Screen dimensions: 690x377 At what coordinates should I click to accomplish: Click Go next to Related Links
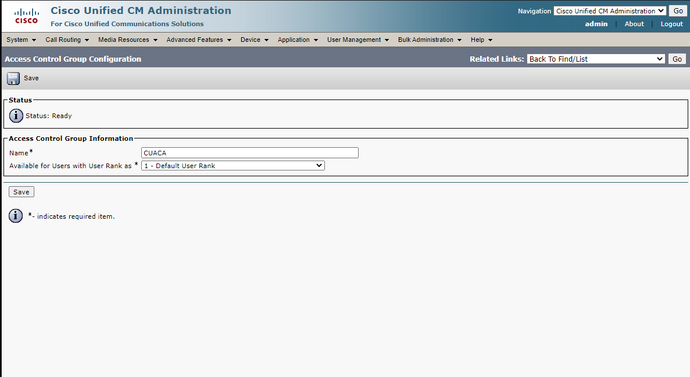point(677,59)
